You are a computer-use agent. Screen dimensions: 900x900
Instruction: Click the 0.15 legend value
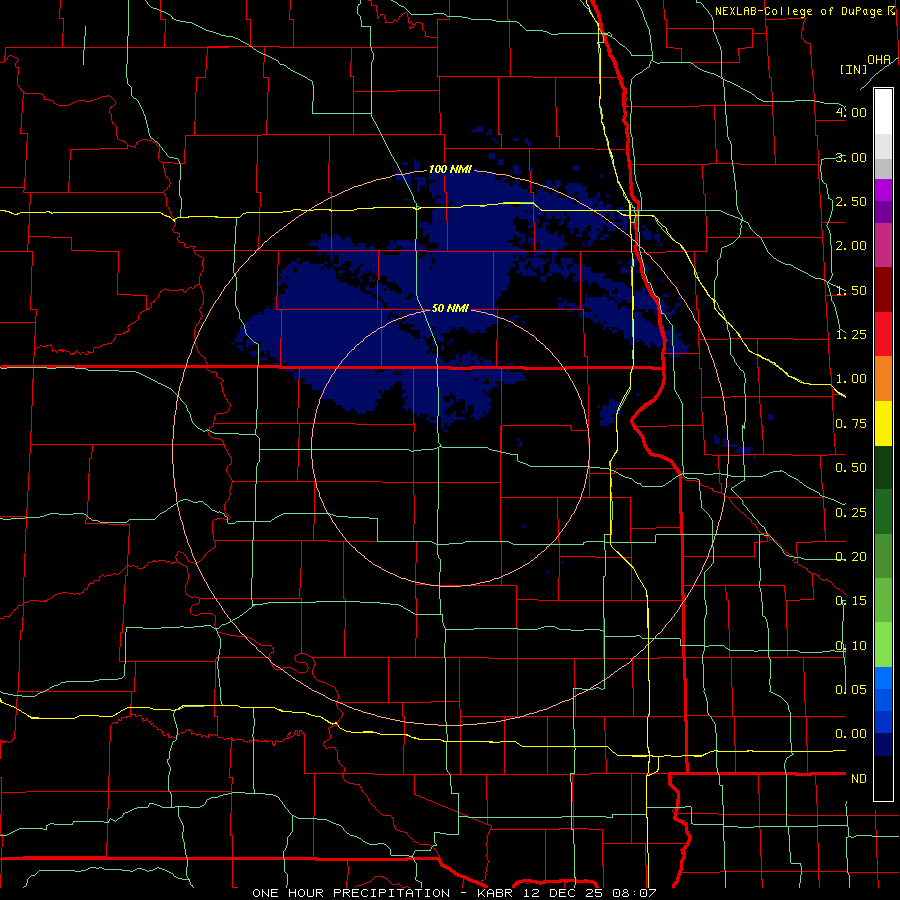click(x=851, y=601)
